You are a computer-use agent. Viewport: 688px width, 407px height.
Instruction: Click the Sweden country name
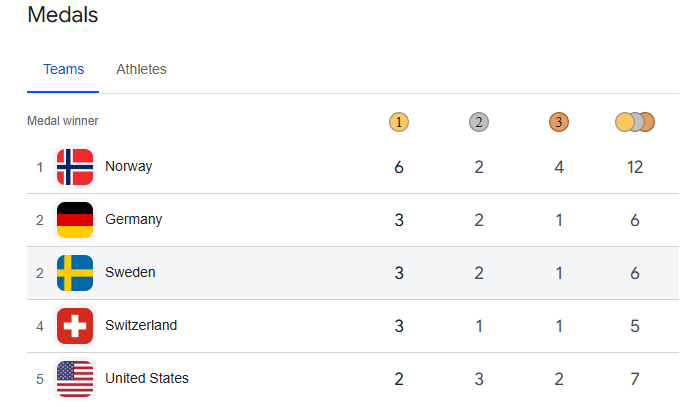coord(130,273)
